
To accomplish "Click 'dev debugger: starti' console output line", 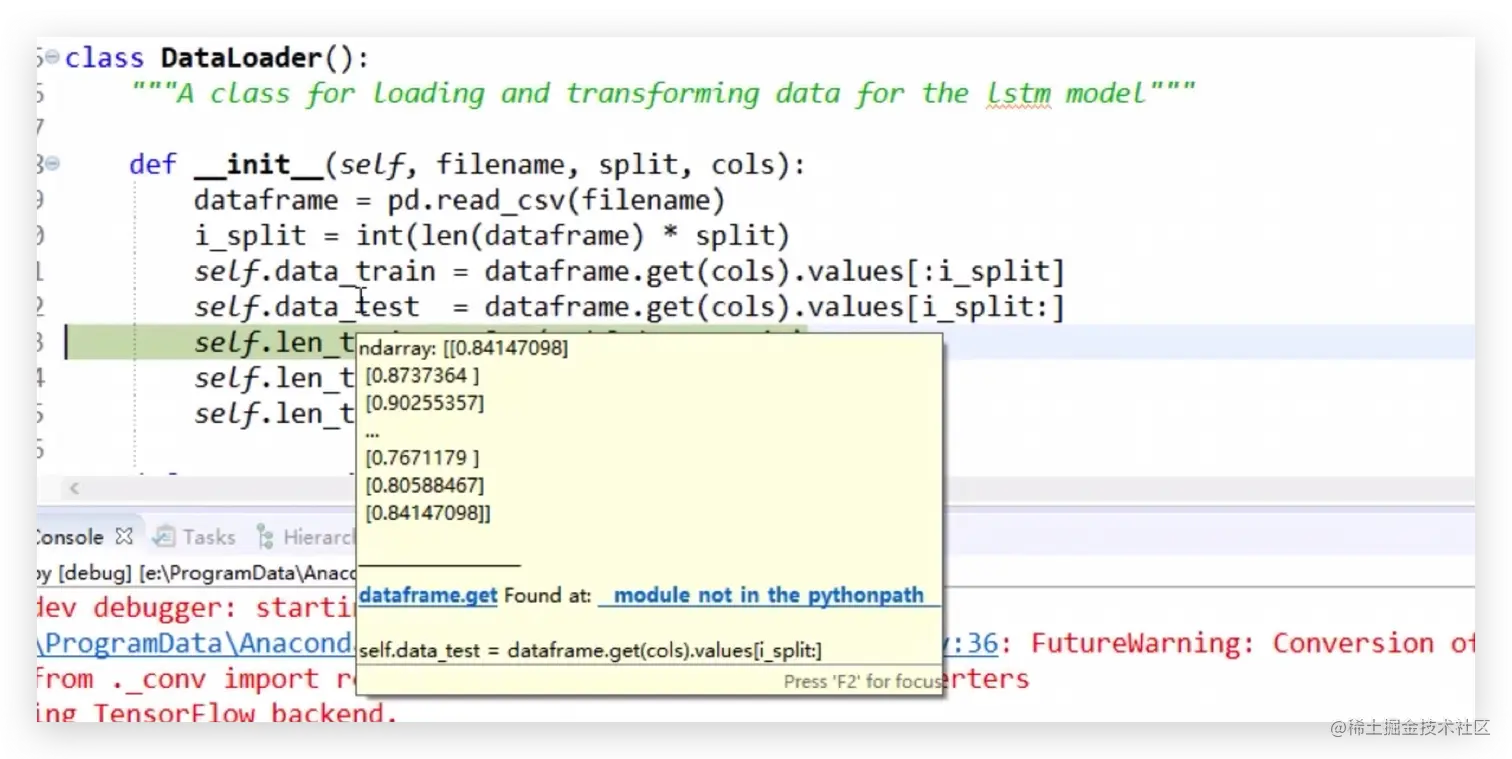I will click(195, 608).
